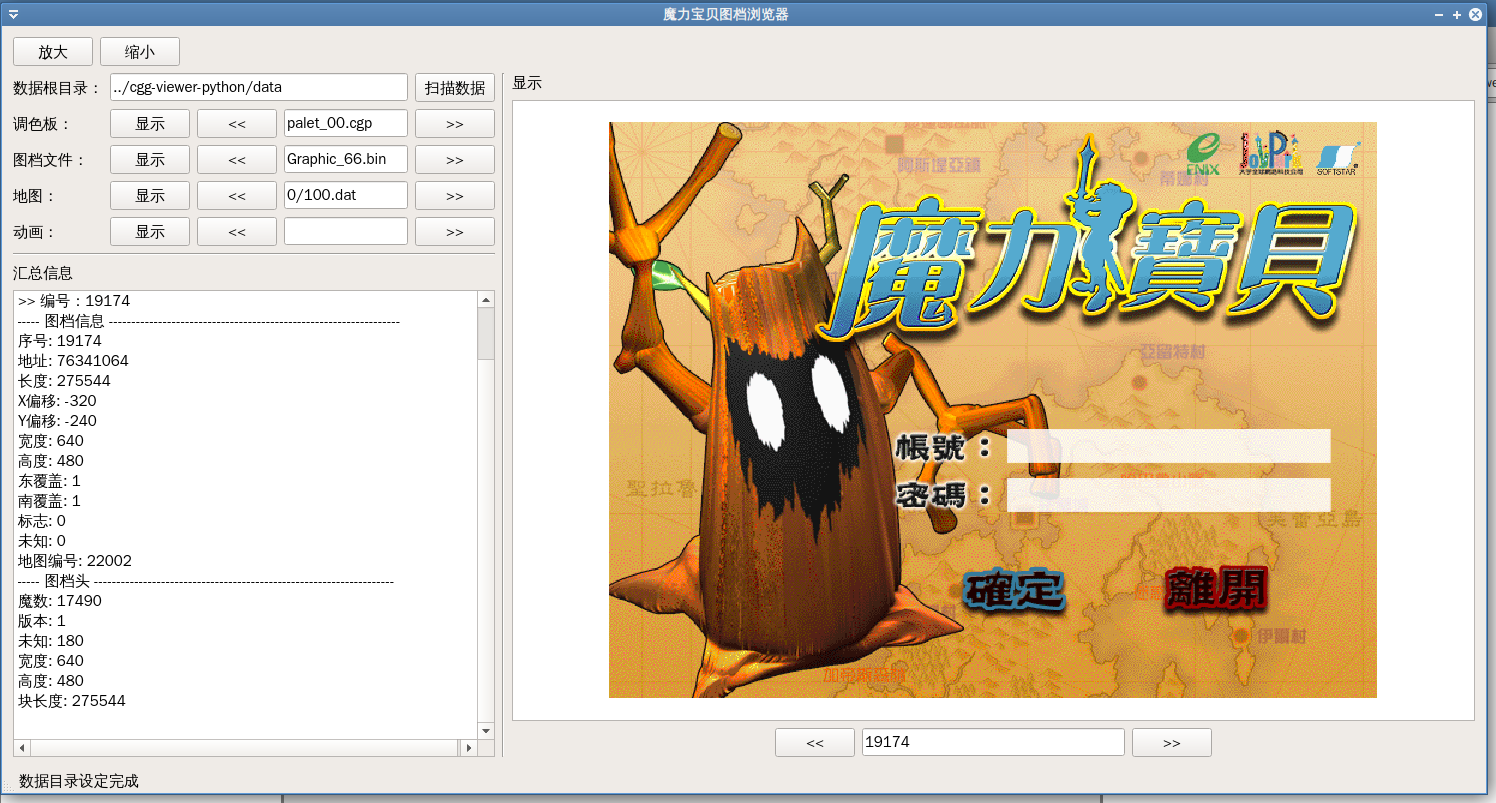The width and height of the screenshot is (1496, 803).
Task: Go to next palette with >> in 调色板 row
Action: [455, 124]
